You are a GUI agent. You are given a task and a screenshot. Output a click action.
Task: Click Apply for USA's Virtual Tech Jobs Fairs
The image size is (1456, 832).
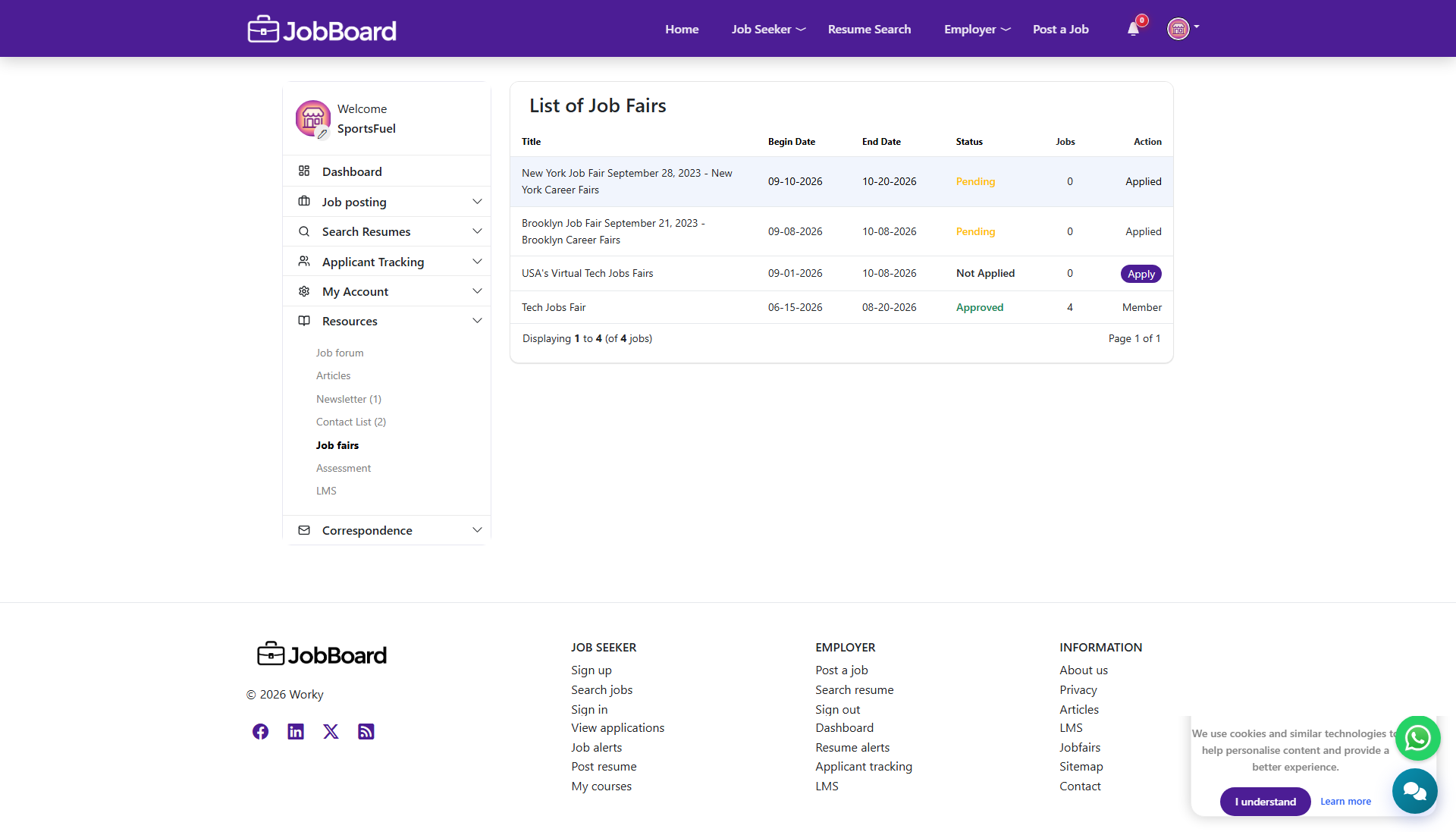(1141, 274)
